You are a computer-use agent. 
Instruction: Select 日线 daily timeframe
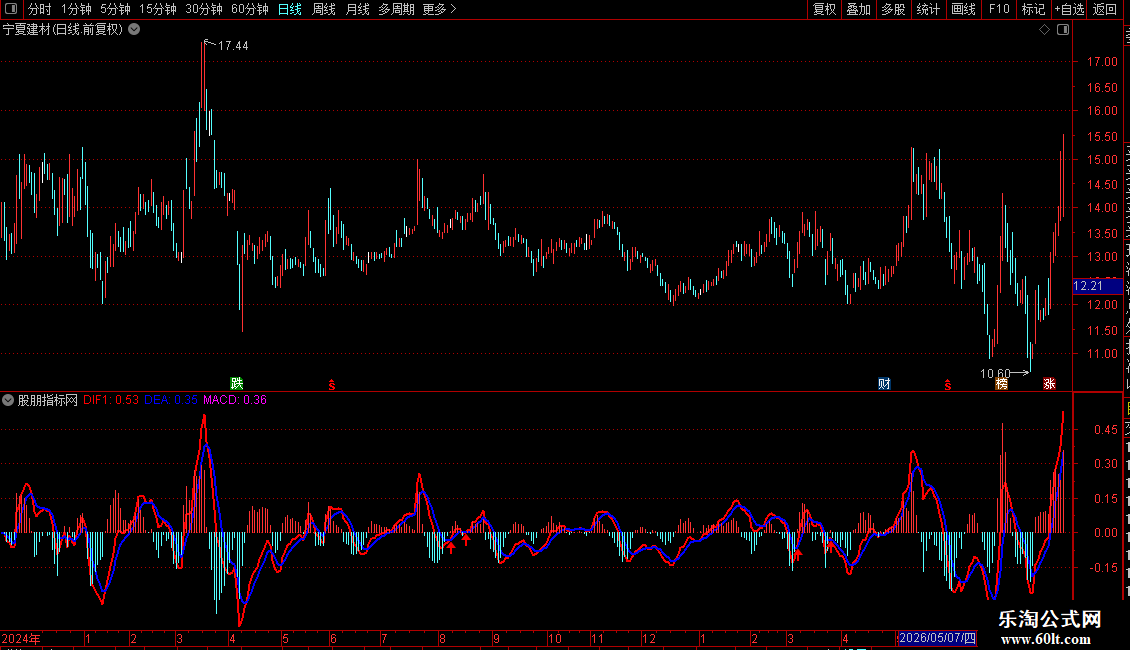tap(290, 9)
